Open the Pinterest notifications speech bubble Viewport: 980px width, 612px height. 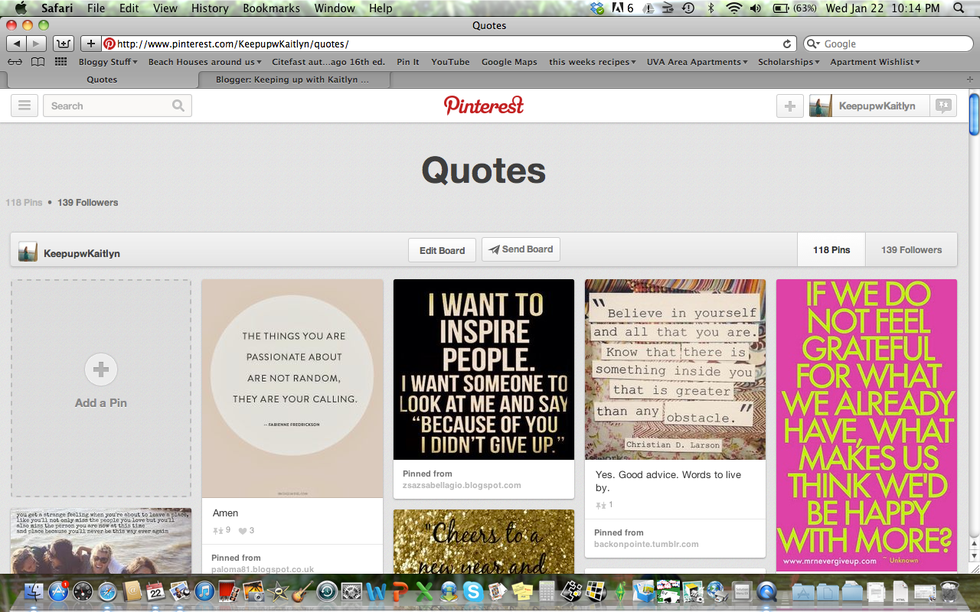(942, 106)
